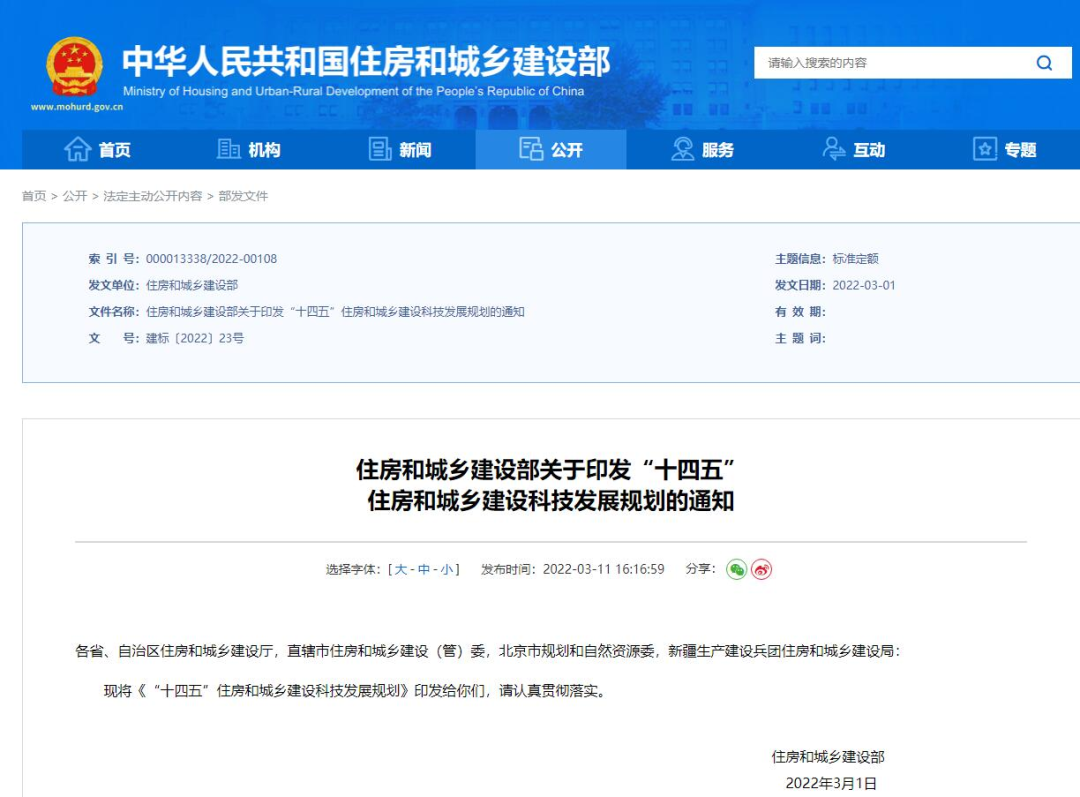Viewport: 1080px width, 797px height.
Task: Click the 机构 organization icon
Action: coord(229,149)
